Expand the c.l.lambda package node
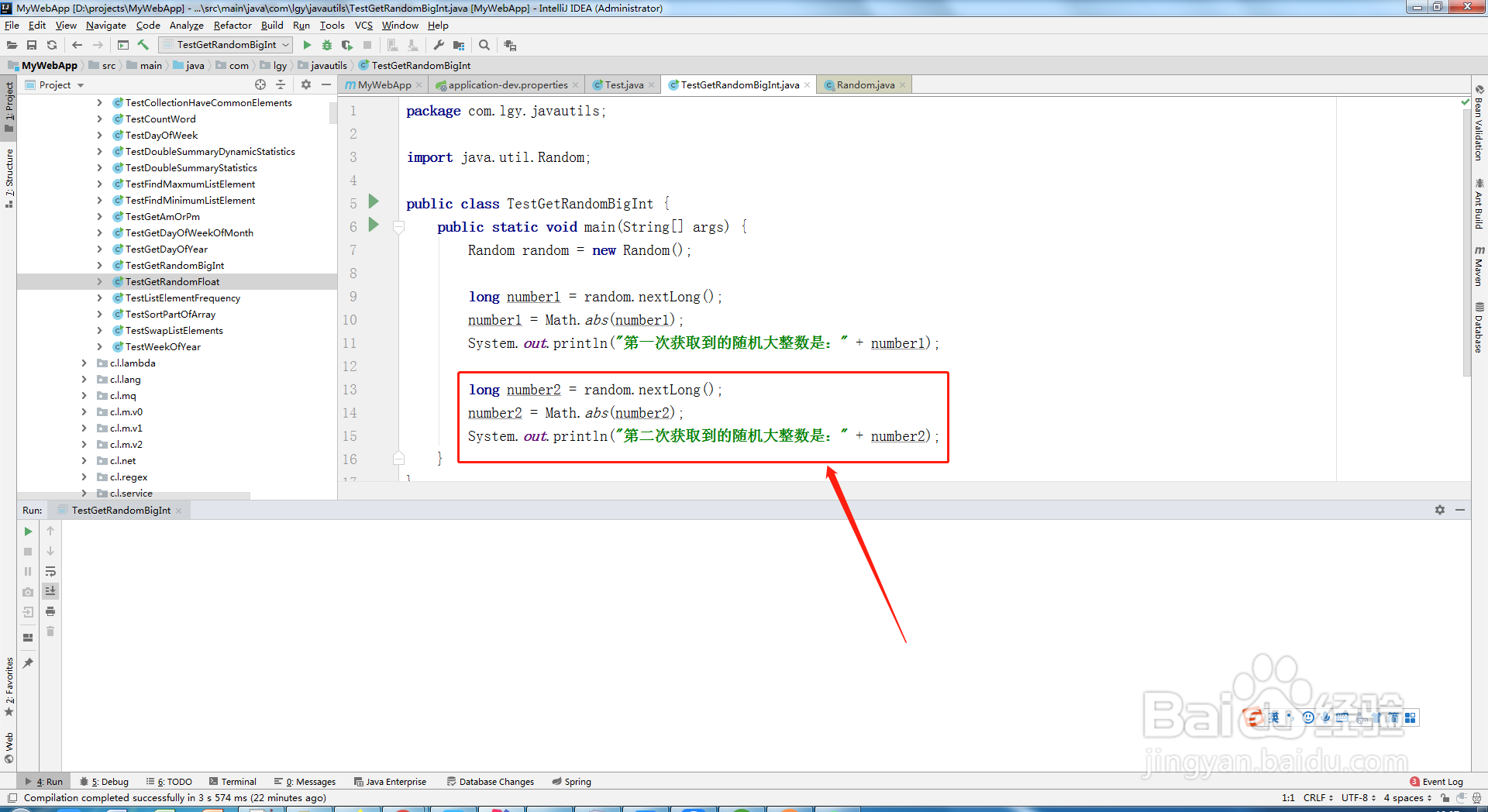1488x812 pixels. (84, 363)
